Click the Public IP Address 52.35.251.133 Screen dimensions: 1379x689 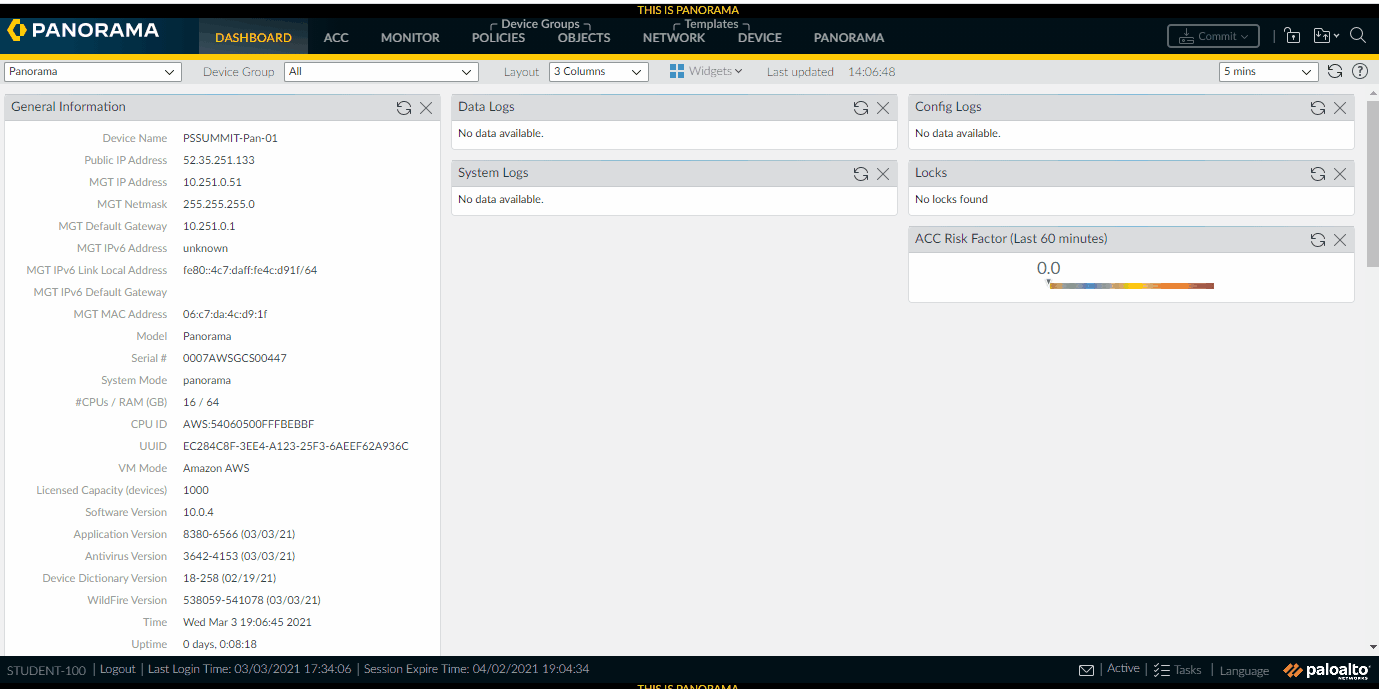click(218, 160)
